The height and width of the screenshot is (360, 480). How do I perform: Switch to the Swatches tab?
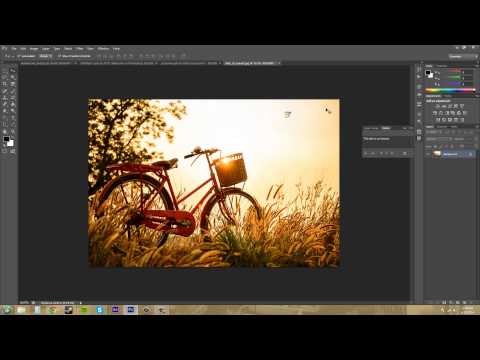[441, 66]
